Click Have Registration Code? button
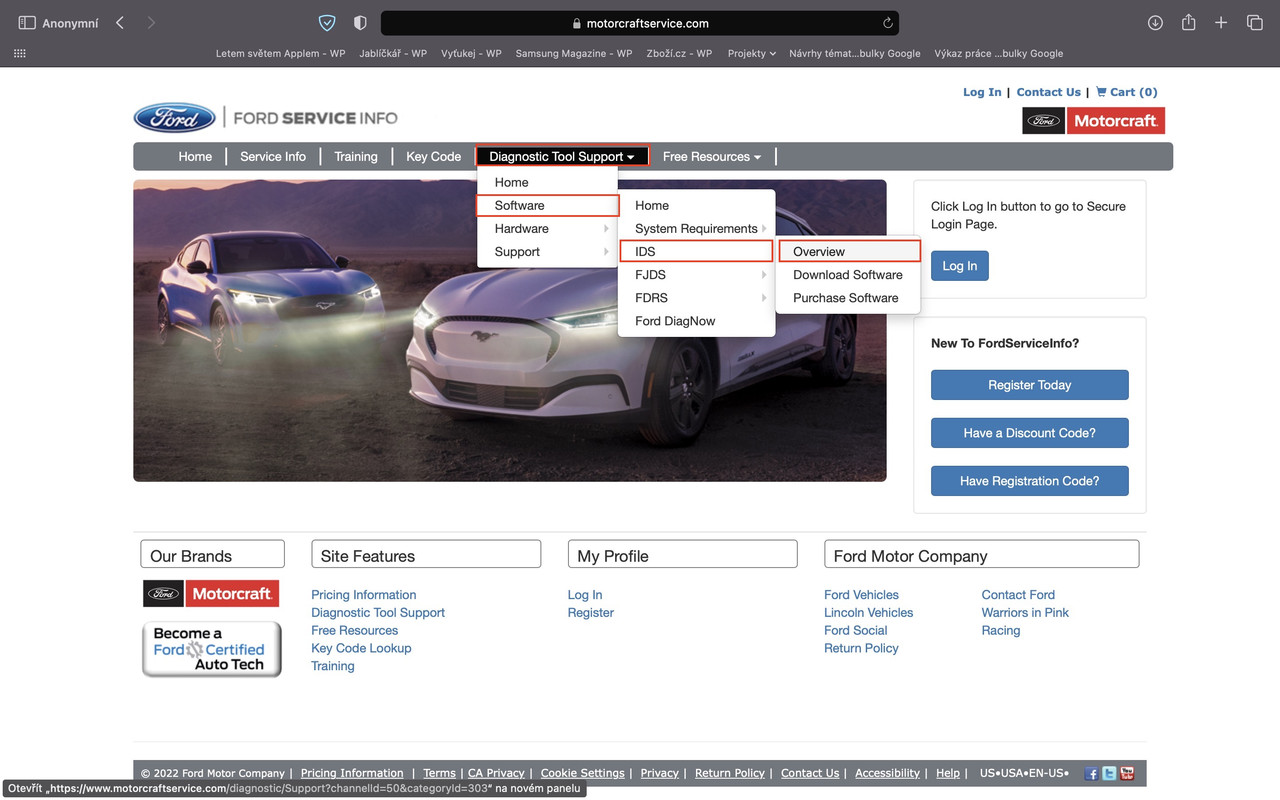 coord(1030,481)
